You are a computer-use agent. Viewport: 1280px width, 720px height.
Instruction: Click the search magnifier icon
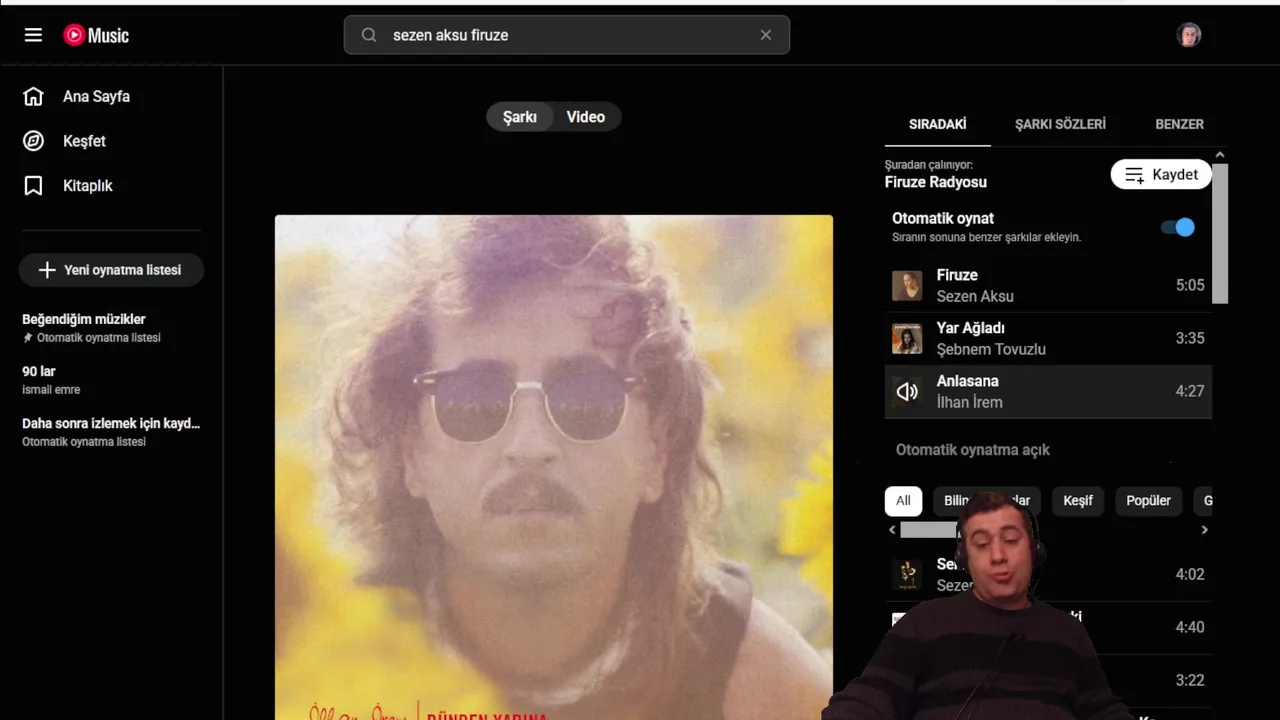[369, 35]
